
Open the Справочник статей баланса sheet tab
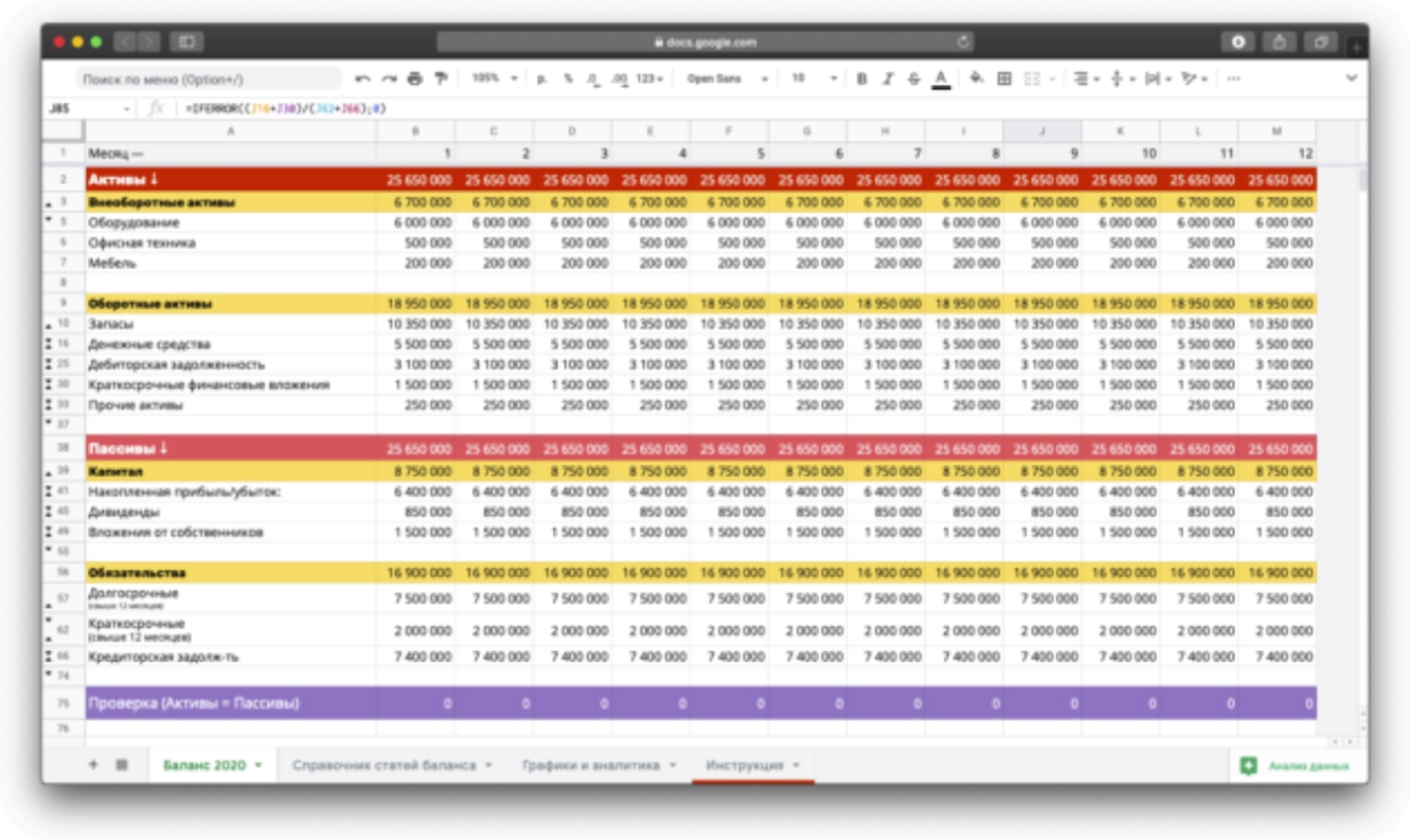click(x=384, y=765)
